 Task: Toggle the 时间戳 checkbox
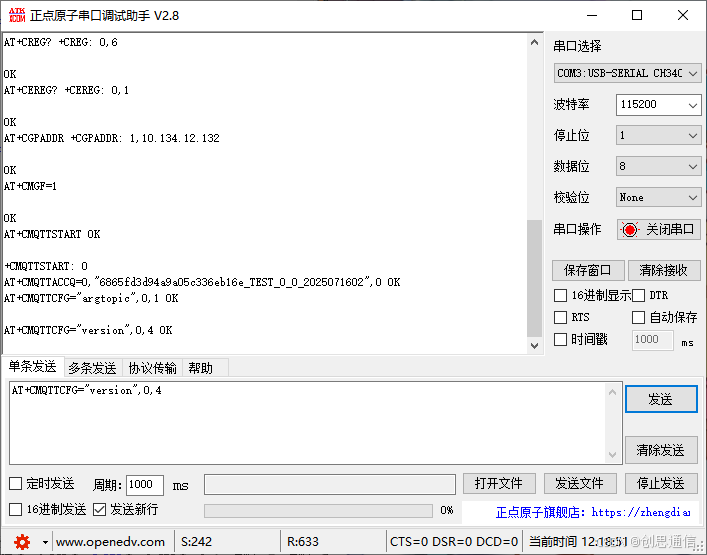(560, 339)
